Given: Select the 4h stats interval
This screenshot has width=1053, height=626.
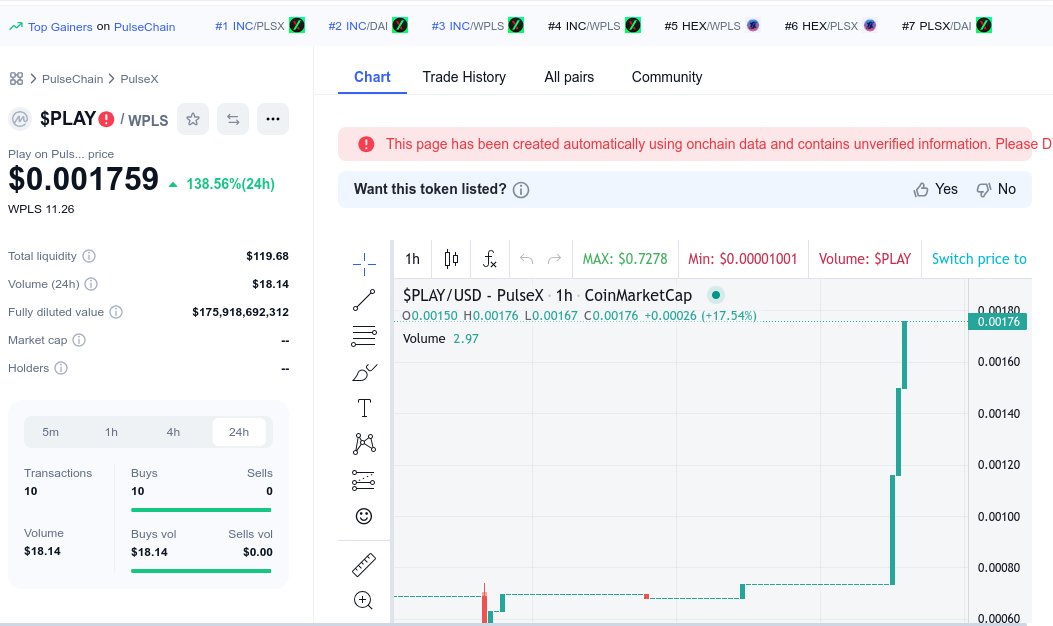Looking at the screenshot, I should tap(173, 432).
